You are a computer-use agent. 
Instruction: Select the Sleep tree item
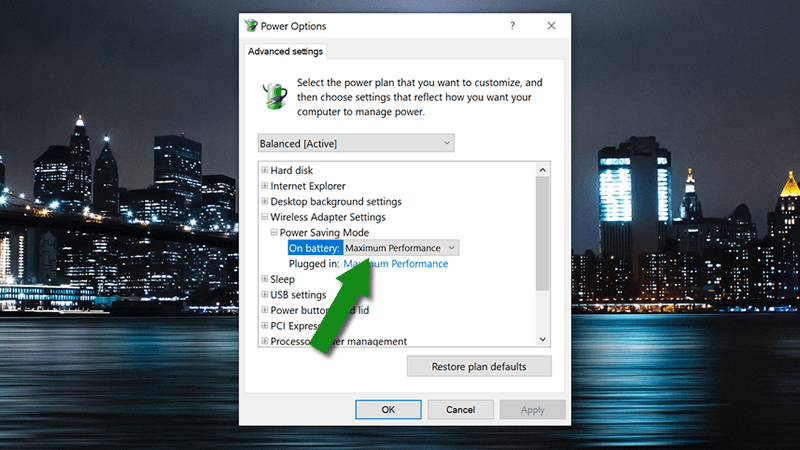(282, 280)
